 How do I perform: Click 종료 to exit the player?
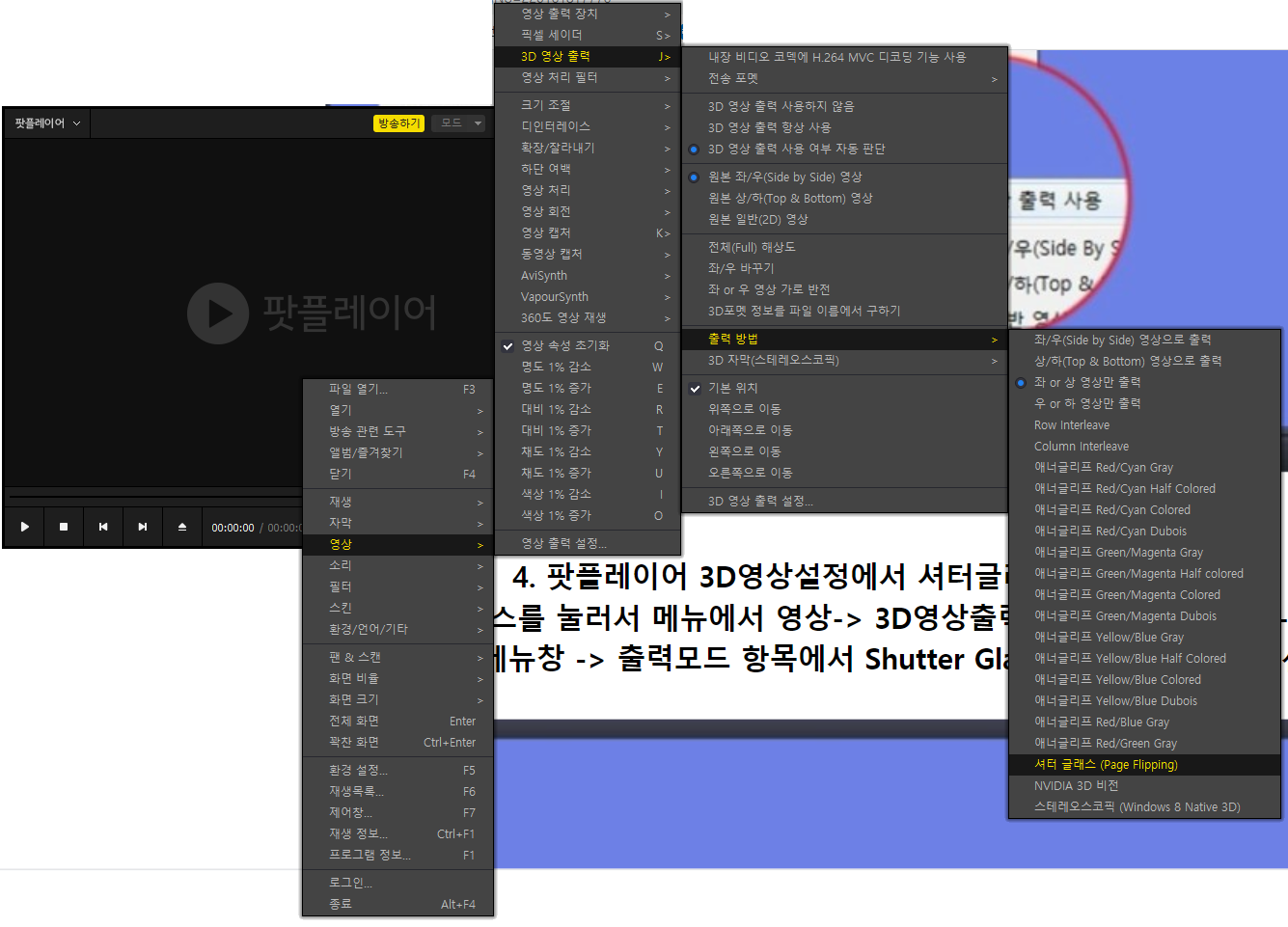tap(398, 905)
